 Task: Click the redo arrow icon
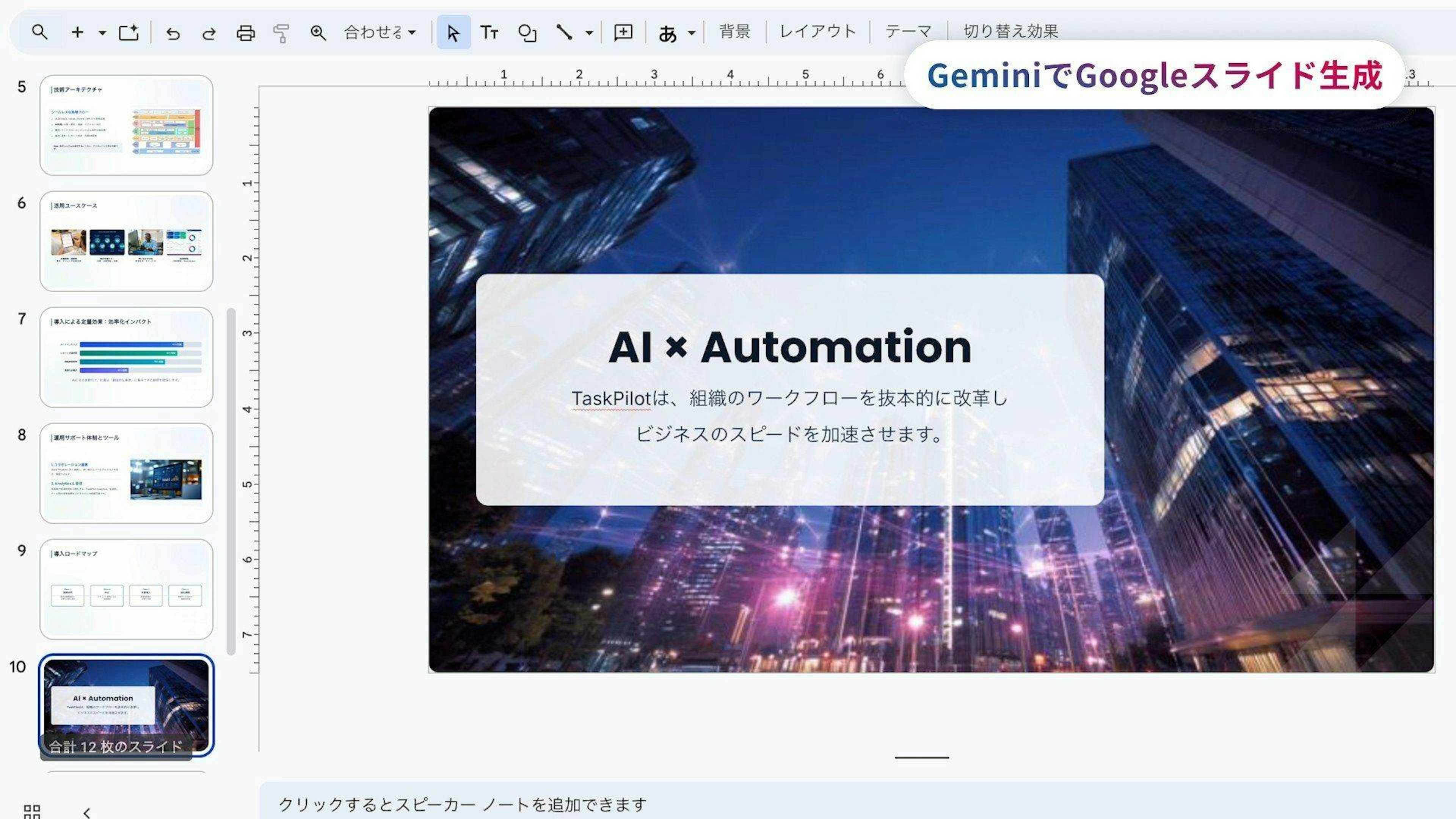(x=209, y=33)
